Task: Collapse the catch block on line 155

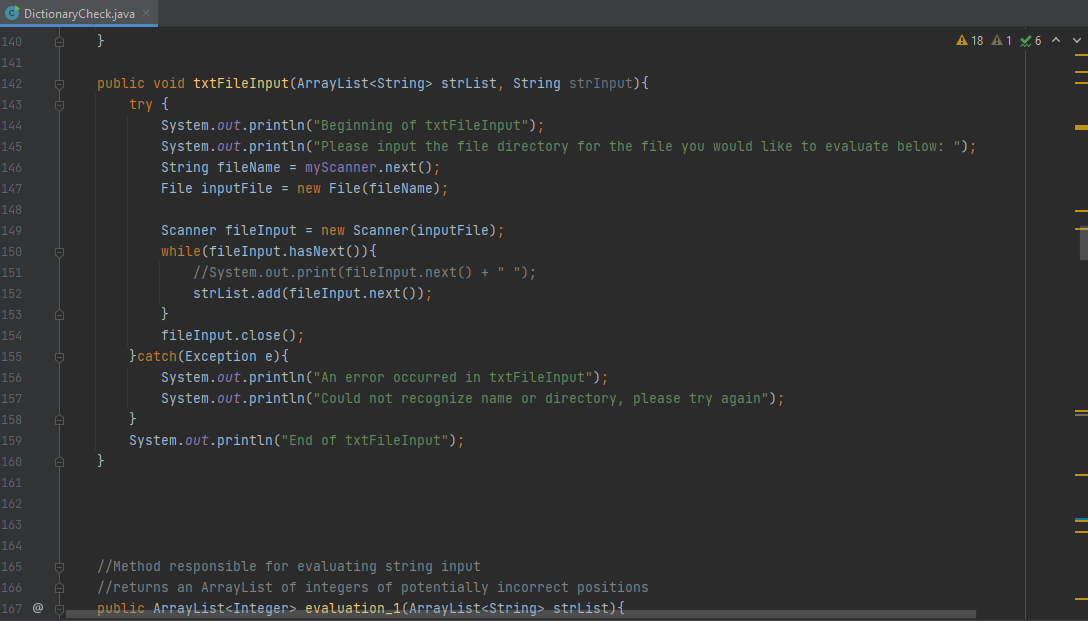Action: point(59,357)
